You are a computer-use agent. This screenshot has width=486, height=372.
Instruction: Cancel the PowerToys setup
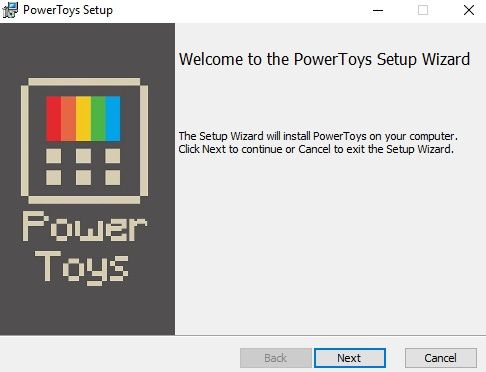(x=441, y=358)
